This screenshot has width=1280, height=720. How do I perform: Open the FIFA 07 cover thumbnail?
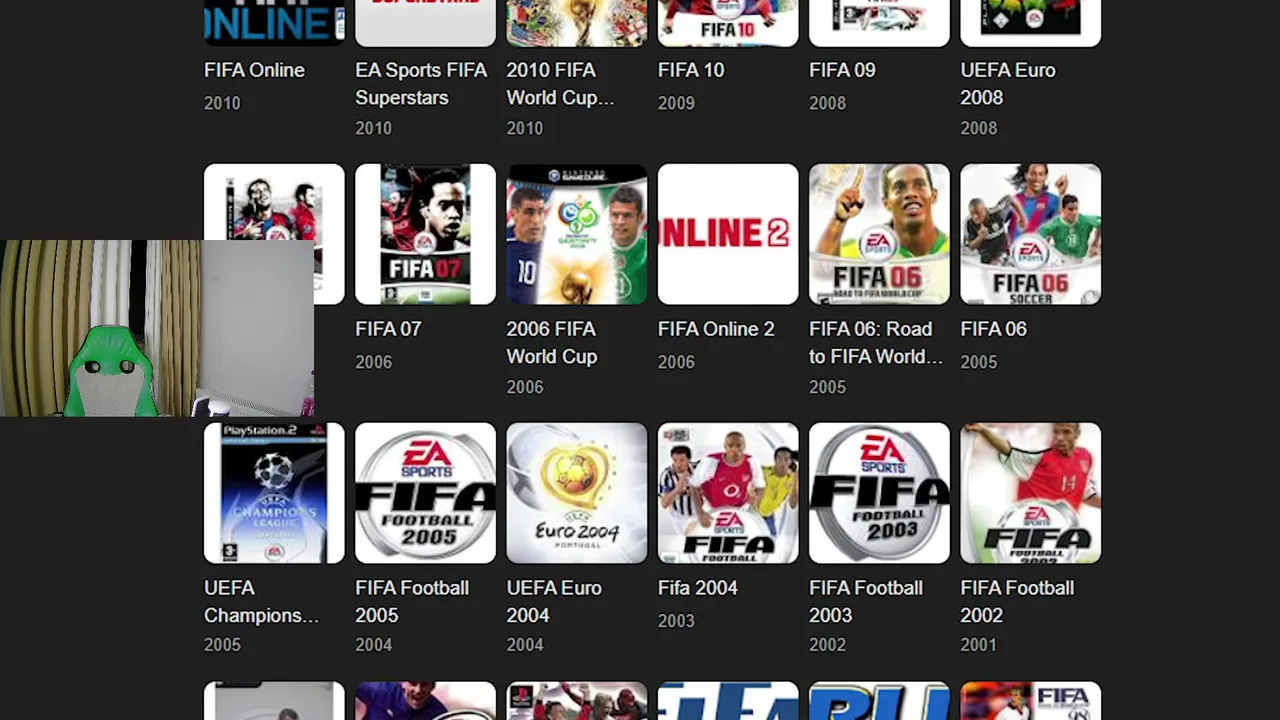point(425,234)
